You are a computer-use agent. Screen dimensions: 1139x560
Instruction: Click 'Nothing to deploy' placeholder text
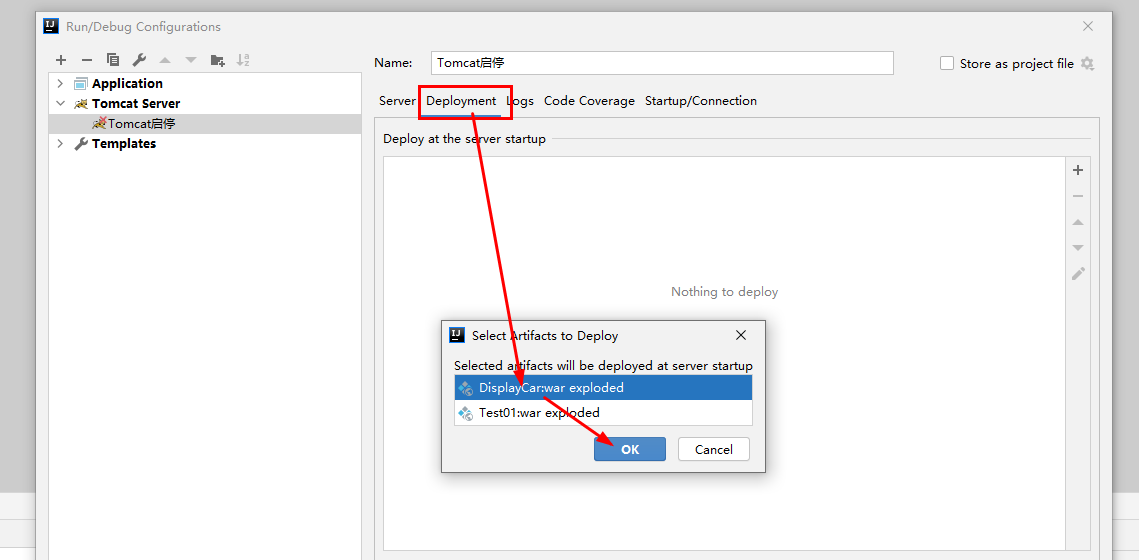click(x=724, y=292)
